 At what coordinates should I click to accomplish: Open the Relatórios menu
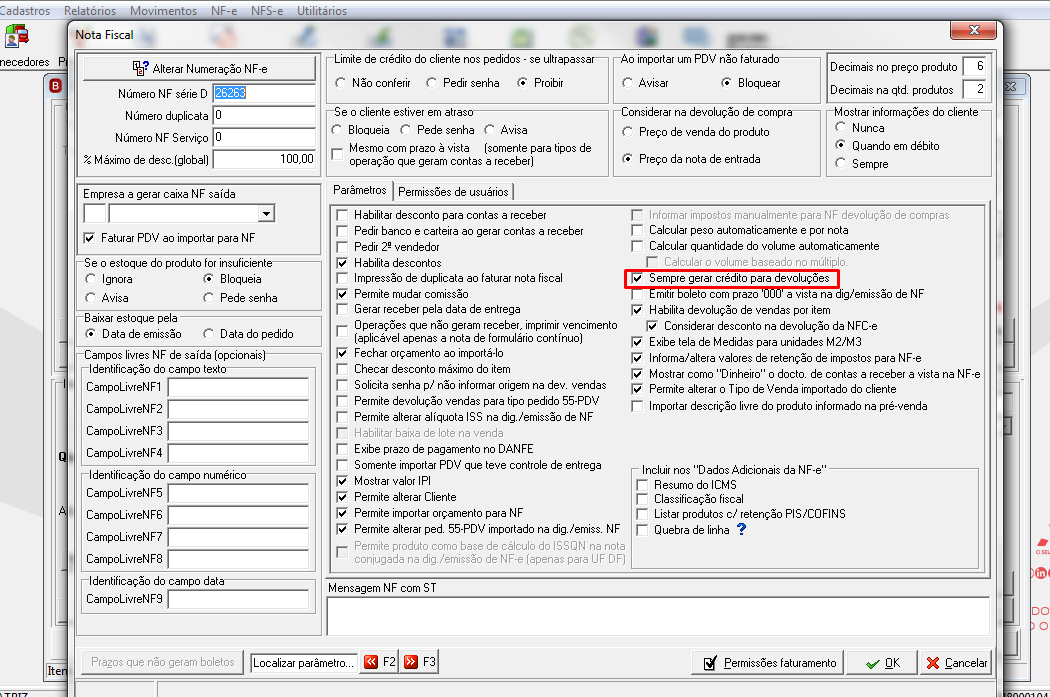(90, 11)
